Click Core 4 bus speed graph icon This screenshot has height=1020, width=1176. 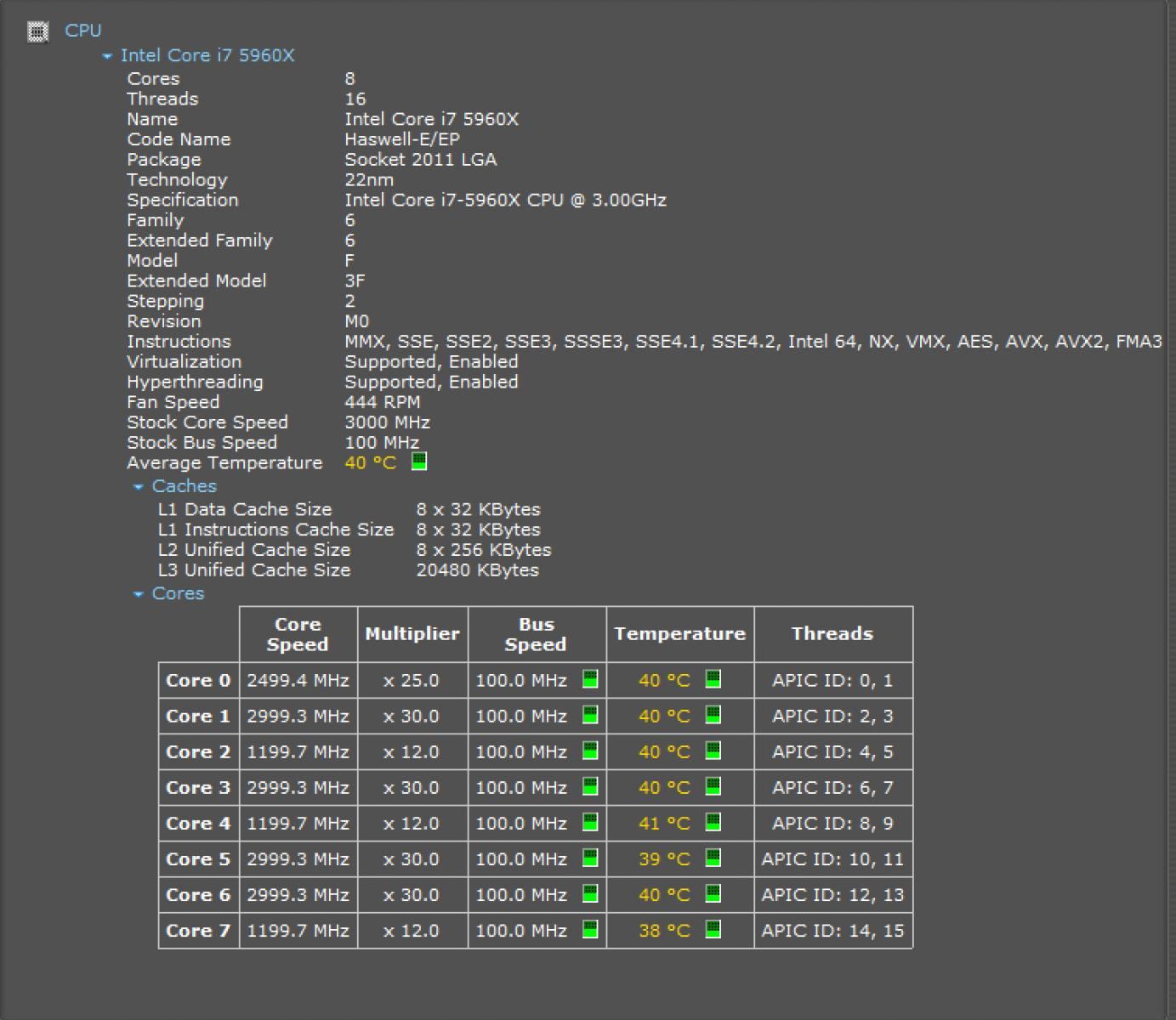tap(590, 822)
